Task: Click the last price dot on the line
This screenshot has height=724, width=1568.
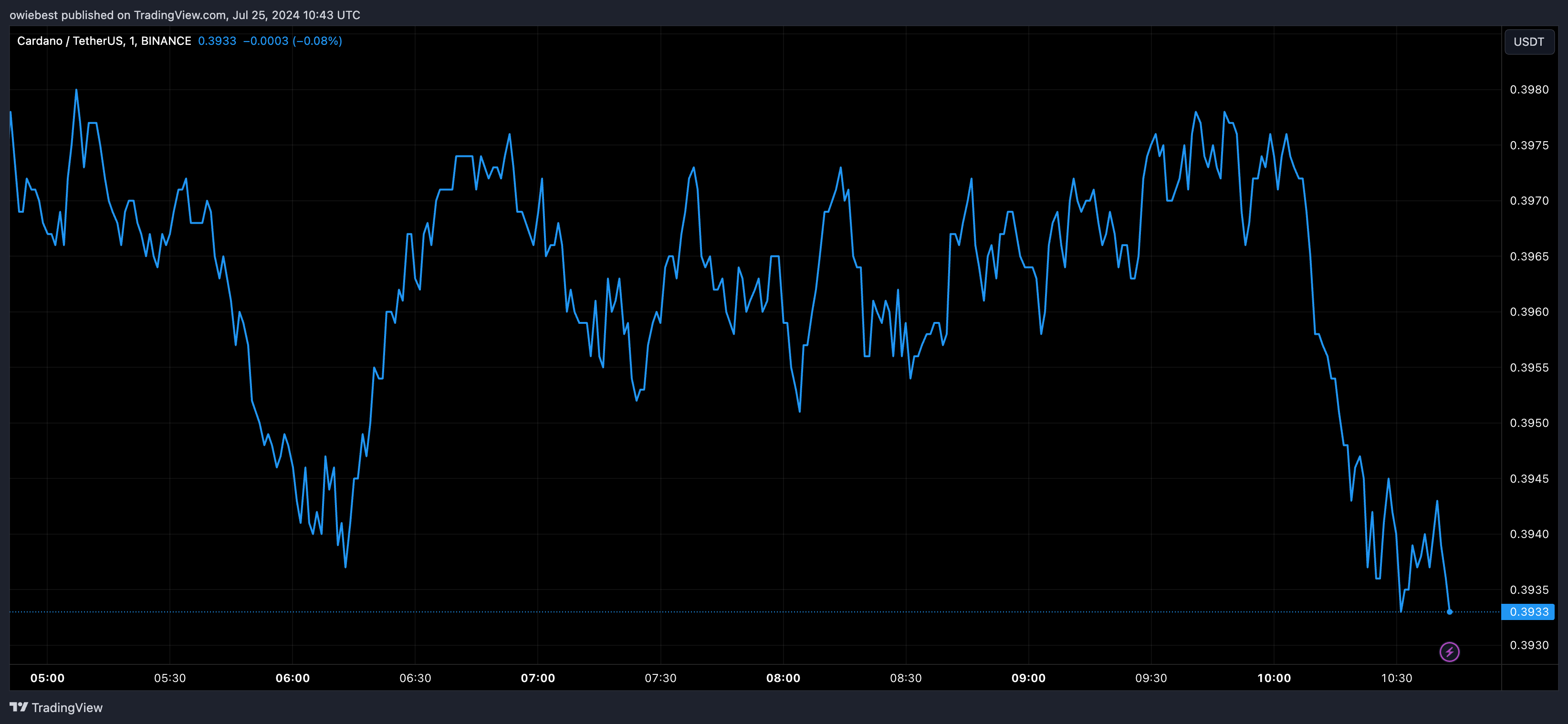Action: [1449, 611]
